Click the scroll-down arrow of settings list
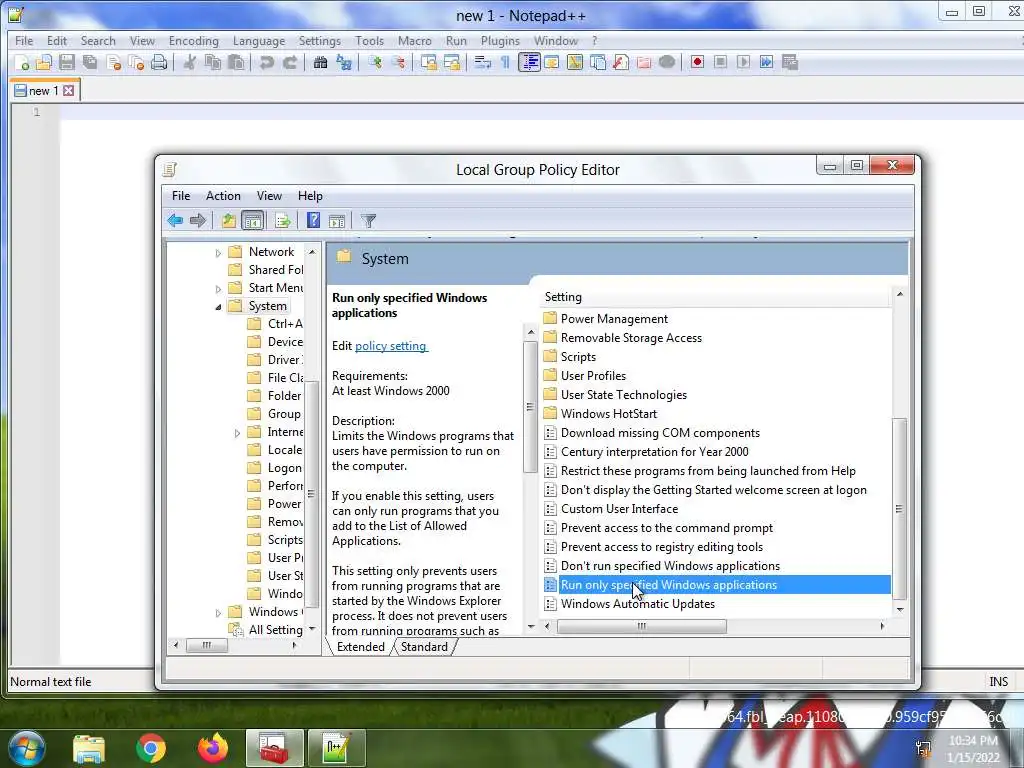The image size is (1024, 768). [900, 610]
